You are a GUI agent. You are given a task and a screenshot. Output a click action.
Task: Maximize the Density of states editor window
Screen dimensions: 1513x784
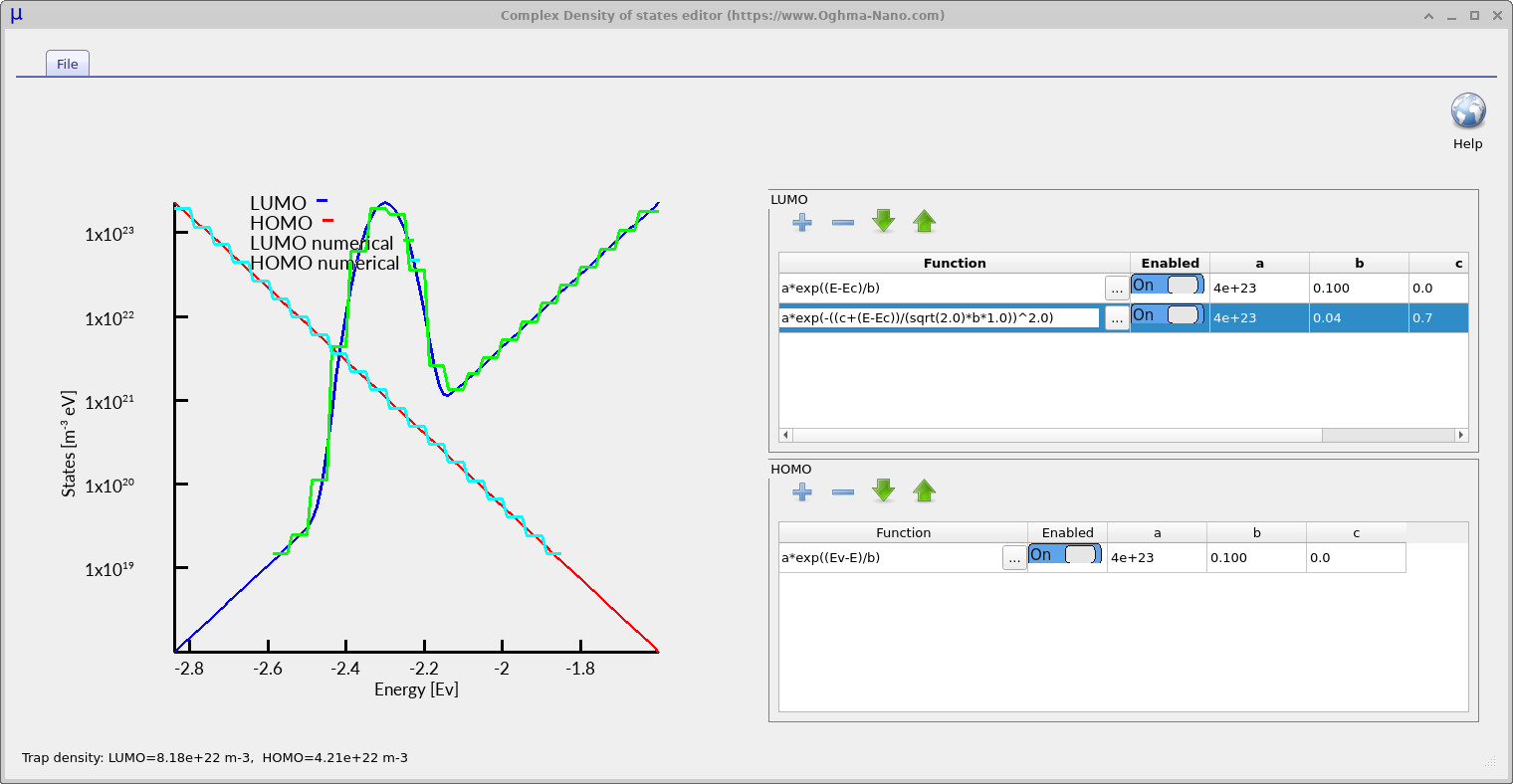(1475, 15)
